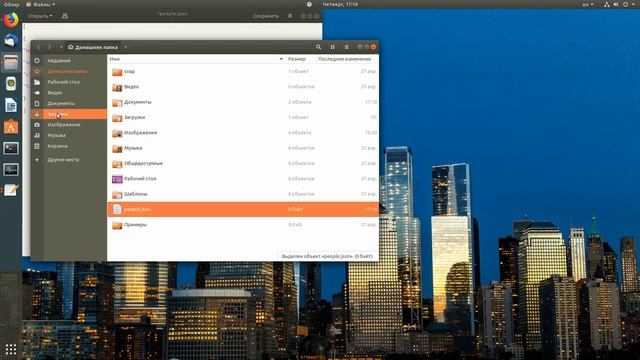Screen dimensions: 640x360
Task: Click the Документы folder icon in list
Action: 117,102
